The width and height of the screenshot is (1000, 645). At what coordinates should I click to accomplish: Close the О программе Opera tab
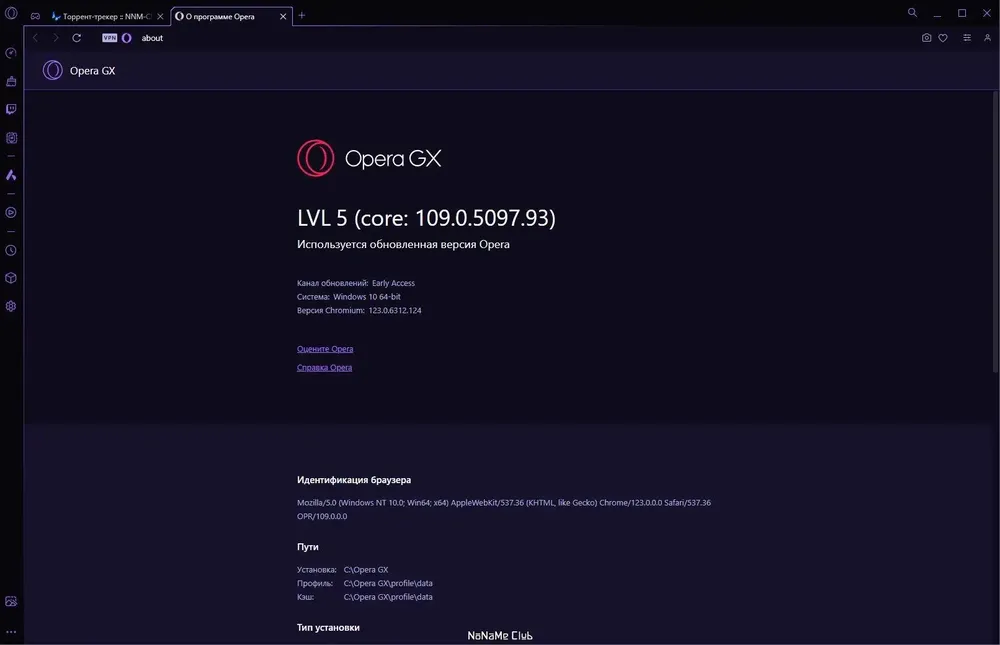point(283,17)
